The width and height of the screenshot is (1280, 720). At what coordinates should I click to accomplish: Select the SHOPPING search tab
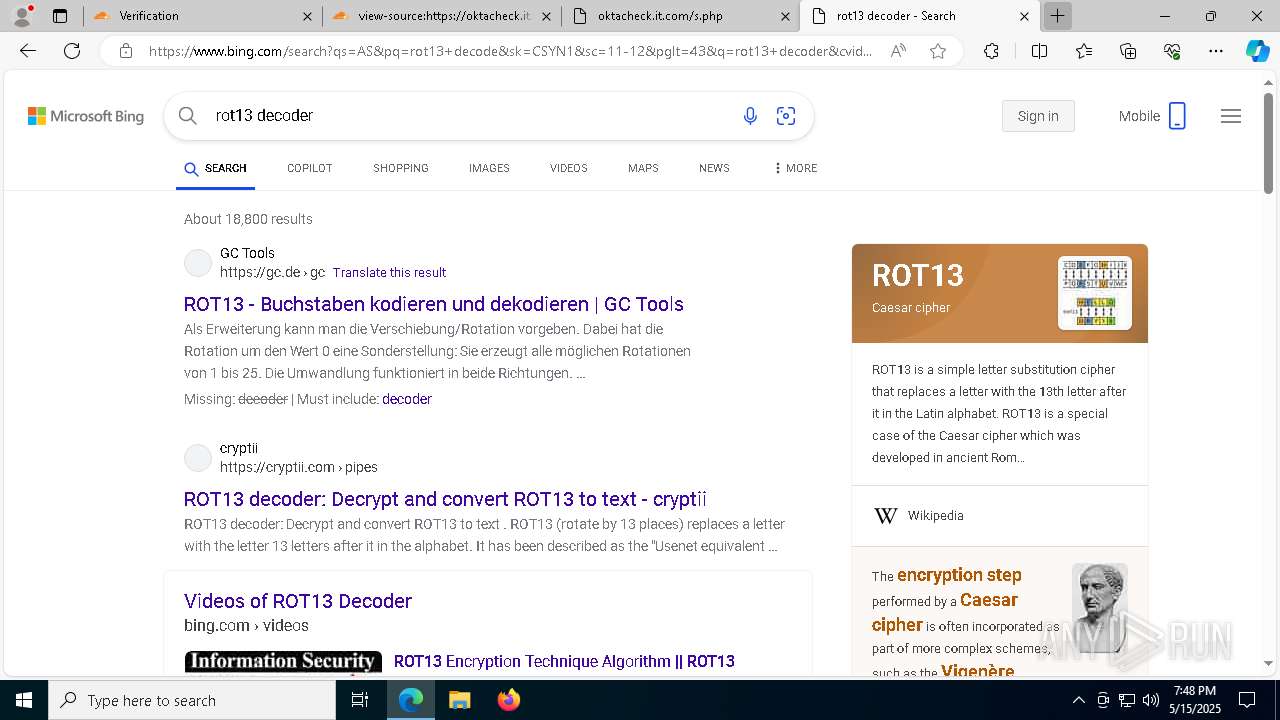coord(401,168)
